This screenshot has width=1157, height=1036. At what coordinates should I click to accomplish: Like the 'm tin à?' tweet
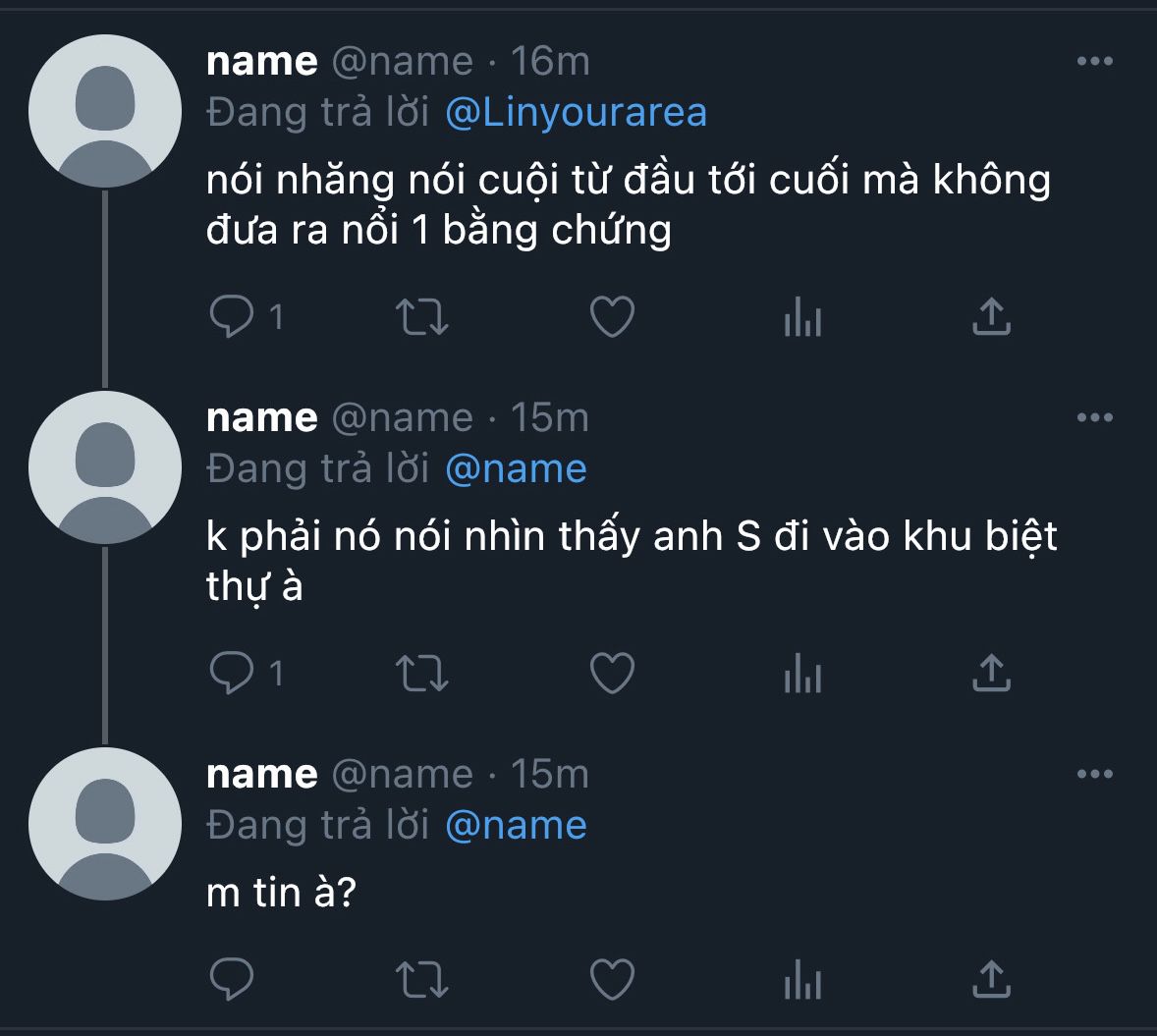612,978
